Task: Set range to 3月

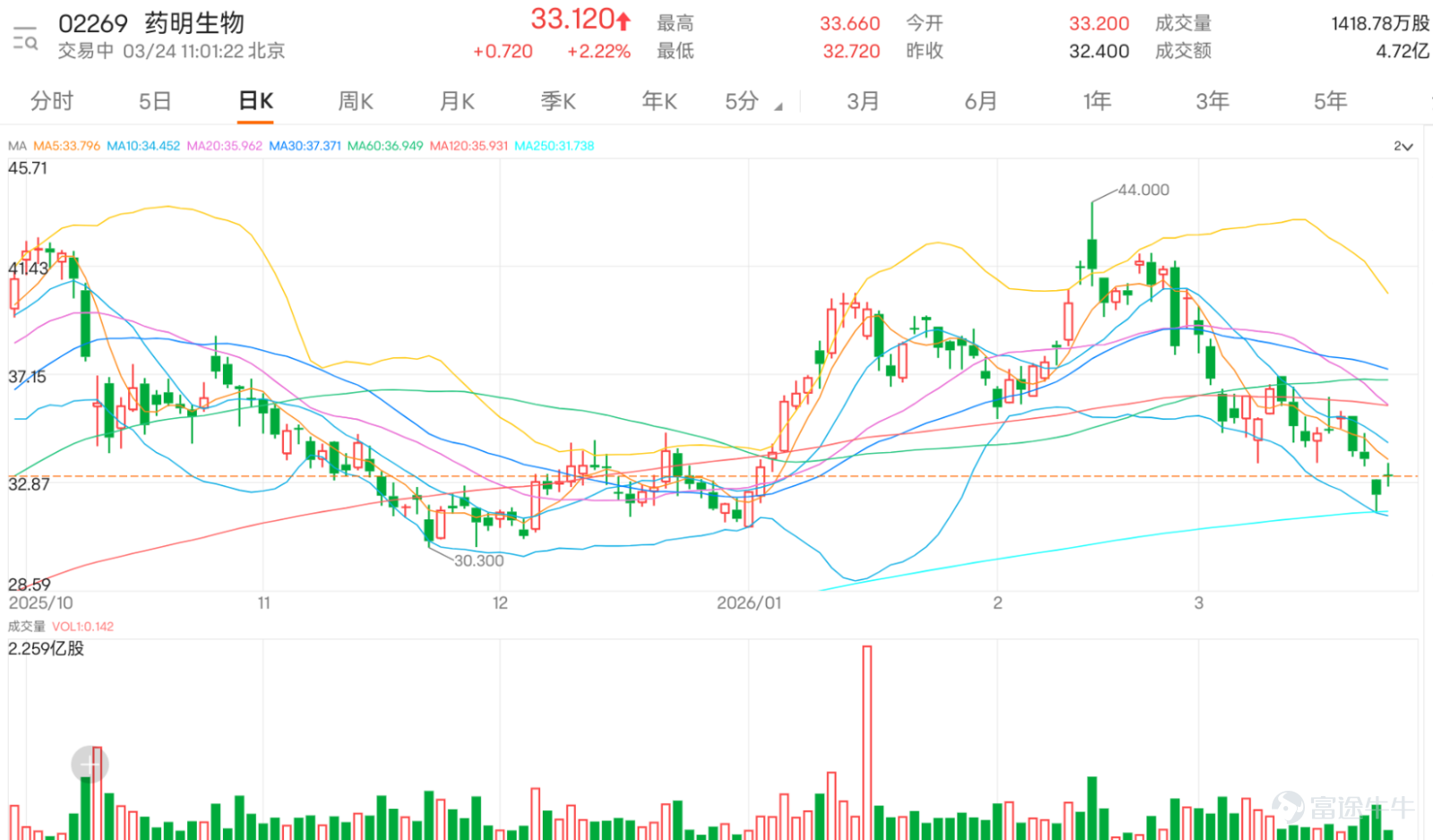Action: click(x=863, y=101)
